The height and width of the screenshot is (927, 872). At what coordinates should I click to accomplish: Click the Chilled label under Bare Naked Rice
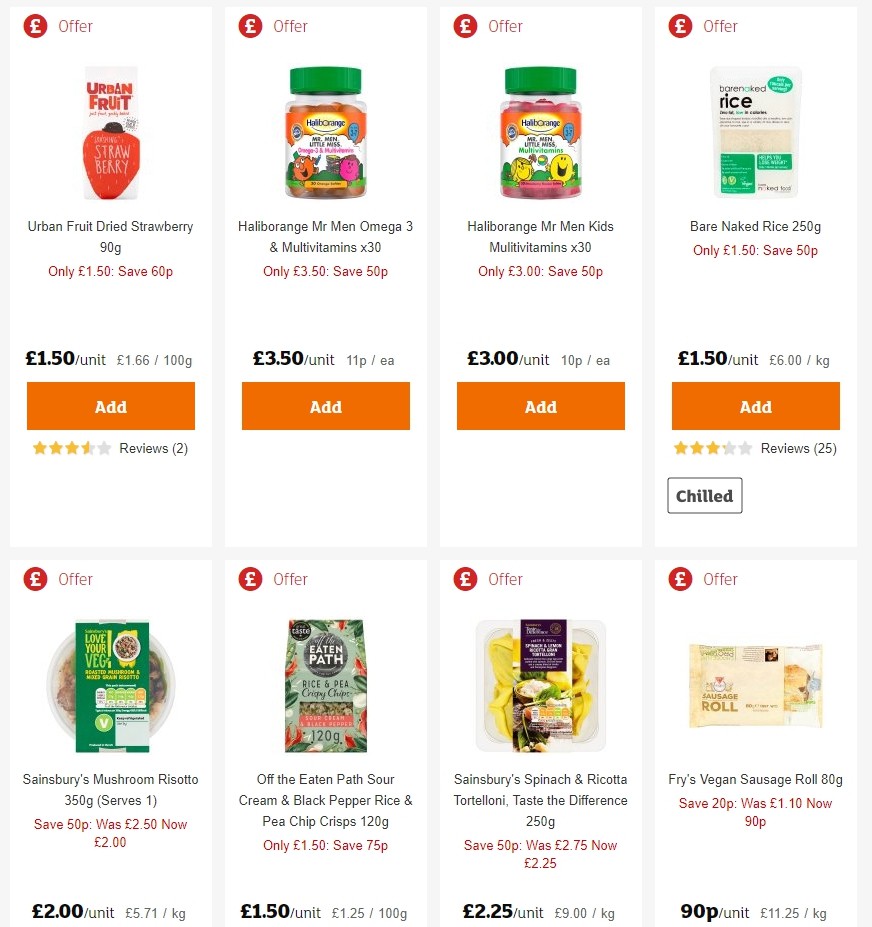(704, 495)
